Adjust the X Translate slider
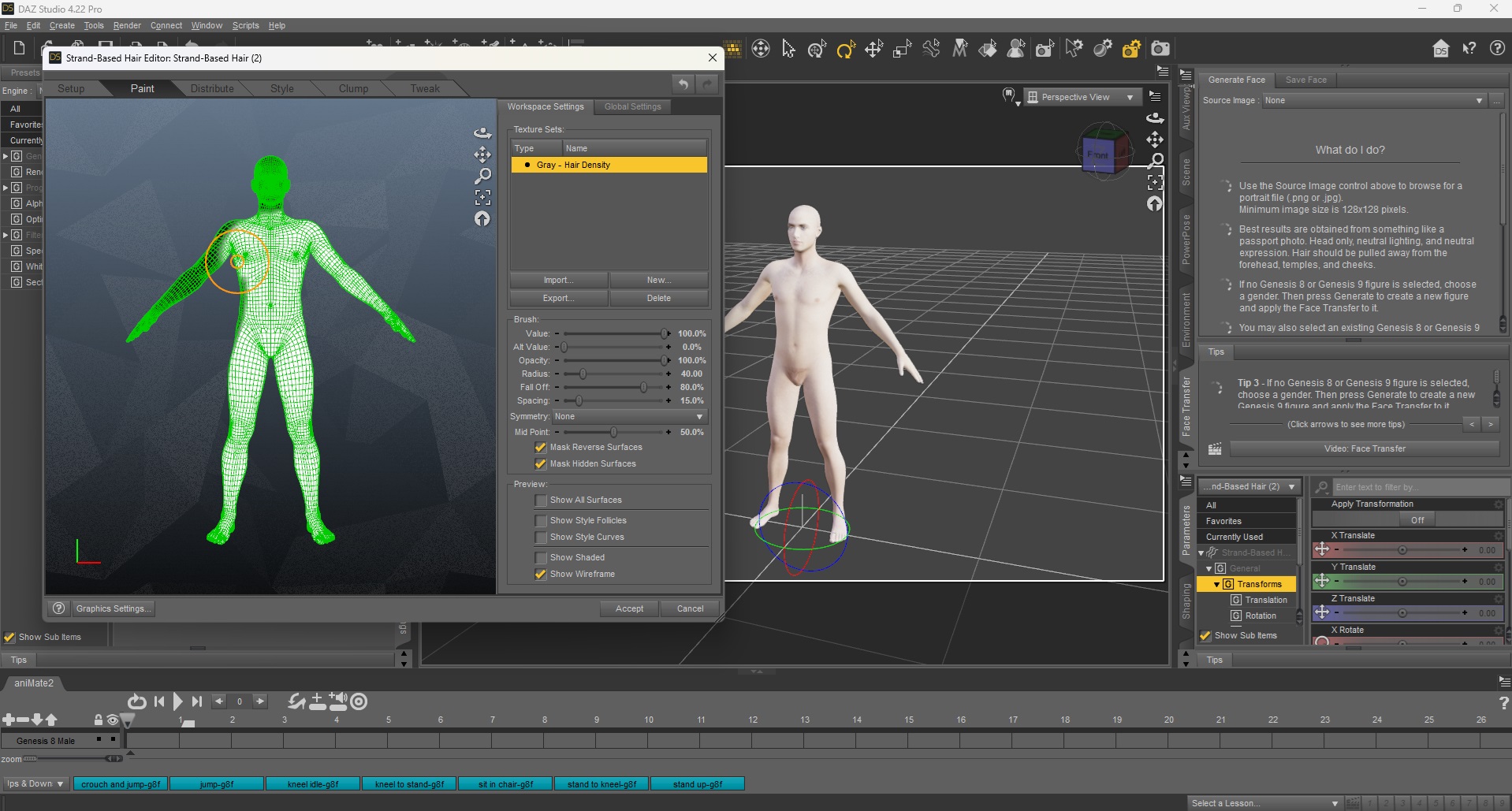The image size is (1512, 811). (1402, 549)
